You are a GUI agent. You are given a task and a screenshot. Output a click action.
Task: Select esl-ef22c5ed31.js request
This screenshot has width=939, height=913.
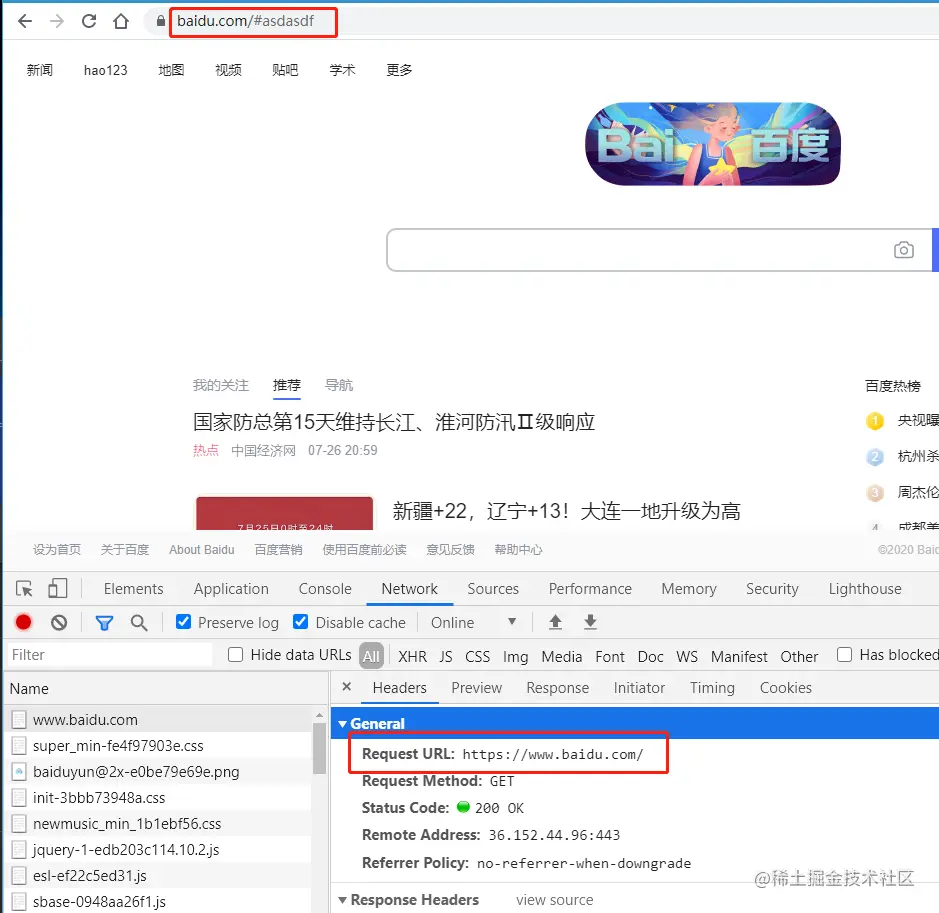coord(159,876)
